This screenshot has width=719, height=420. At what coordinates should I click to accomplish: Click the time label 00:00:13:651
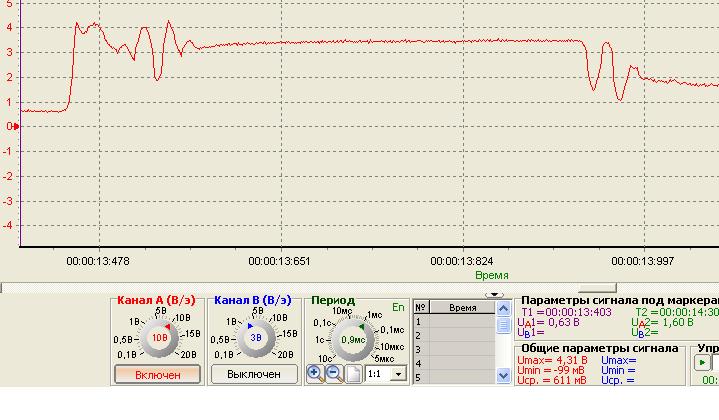(x=279, y=261)
